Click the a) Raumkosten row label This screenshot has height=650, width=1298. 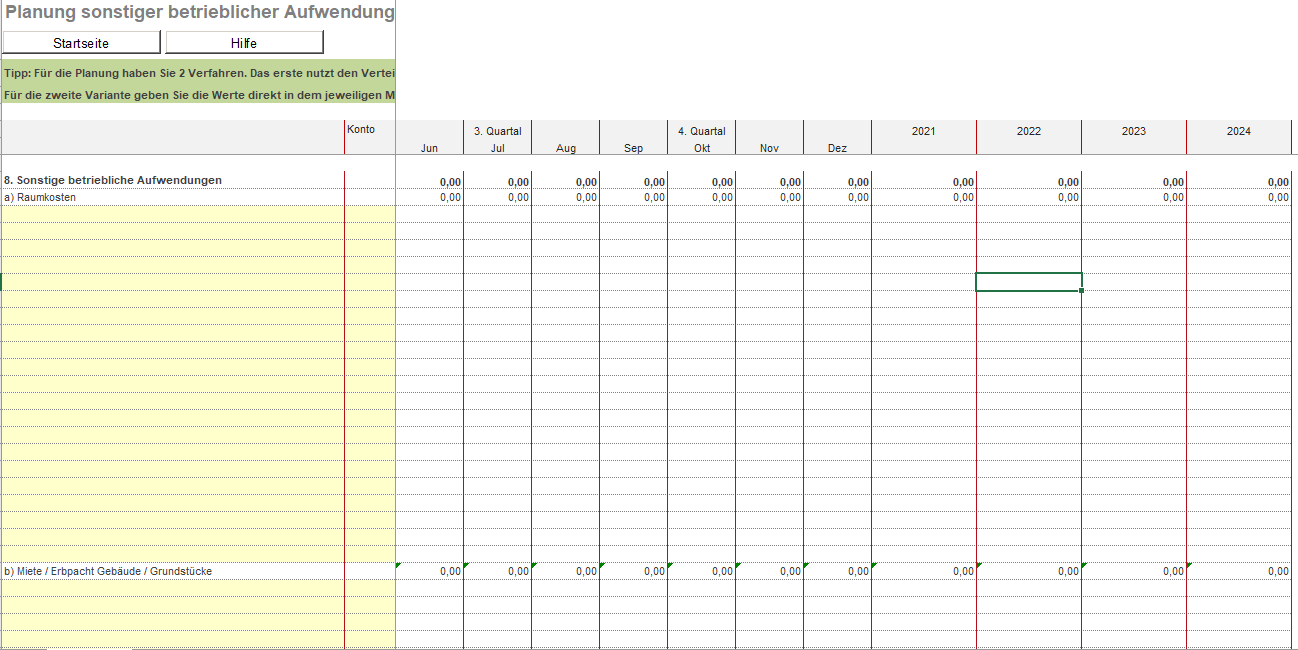pyautogui.click(x=40, y=197)
